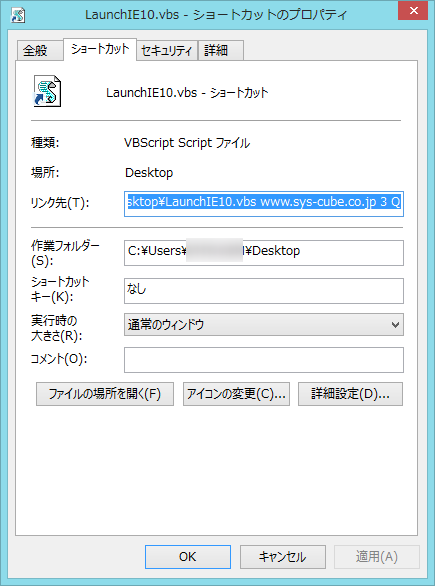The height and width of the screenshot is (586, 435).
Task: Open 詳細設定 advanced settings
Action: point(351,394)
